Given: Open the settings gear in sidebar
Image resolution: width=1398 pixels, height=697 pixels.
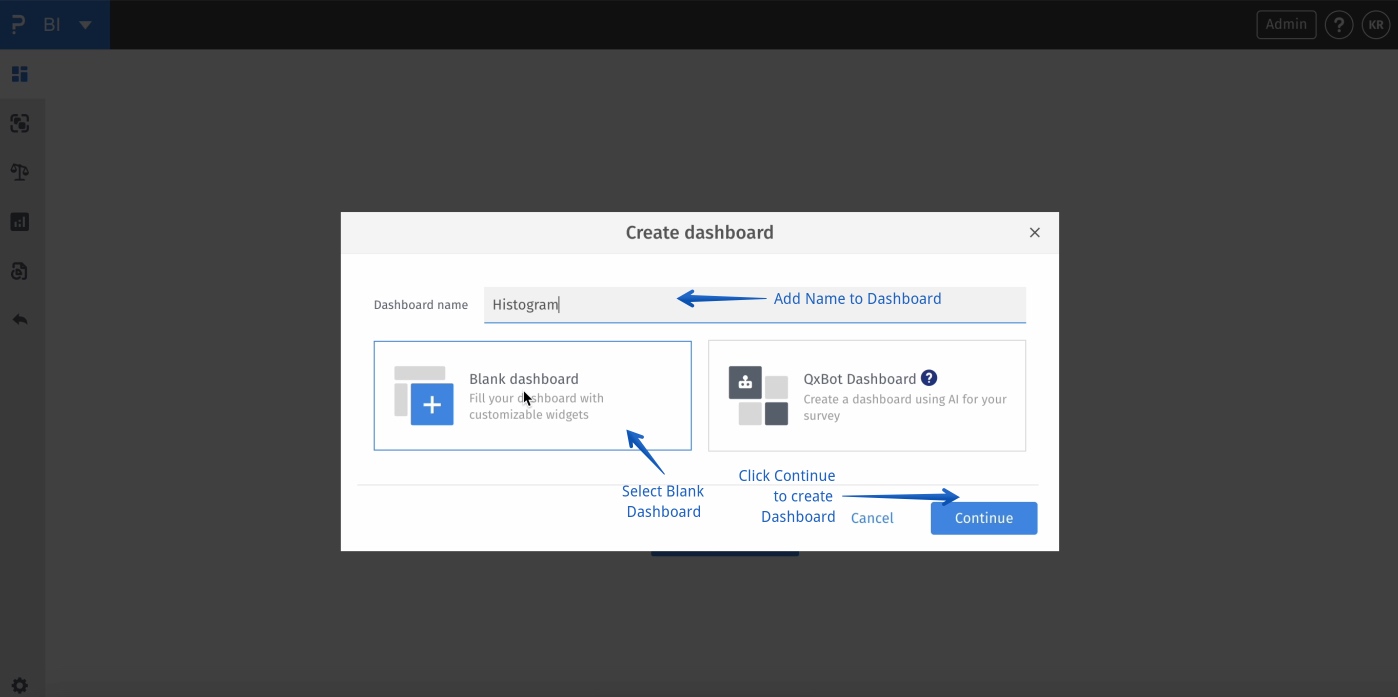Looking at the screenshot, I should click(19, 686).
